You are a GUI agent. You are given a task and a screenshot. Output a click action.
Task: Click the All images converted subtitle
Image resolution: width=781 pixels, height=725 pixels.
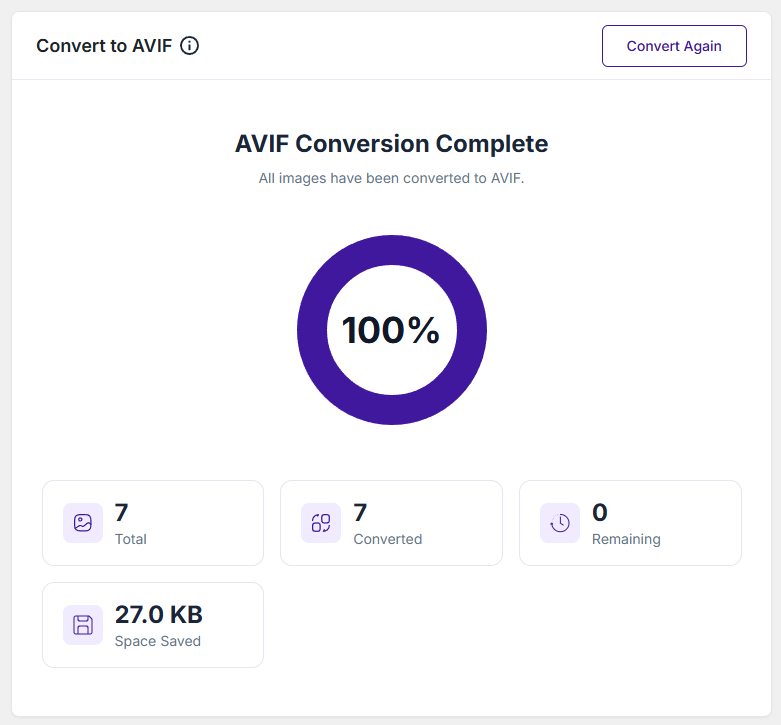tap(391, 178)
